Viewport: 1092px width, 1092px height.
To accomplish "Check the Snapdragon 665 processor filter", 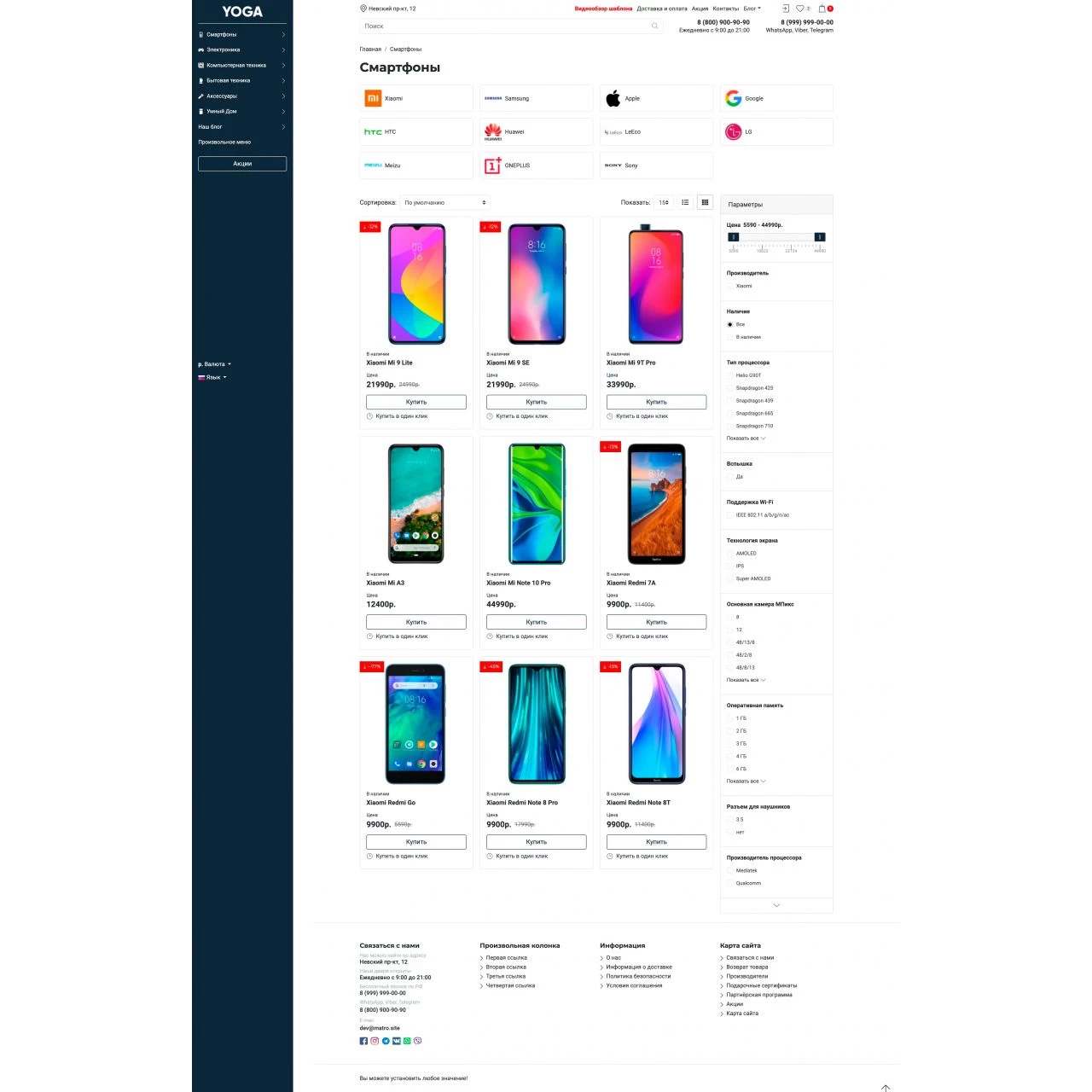I will [x=730, y=413].
